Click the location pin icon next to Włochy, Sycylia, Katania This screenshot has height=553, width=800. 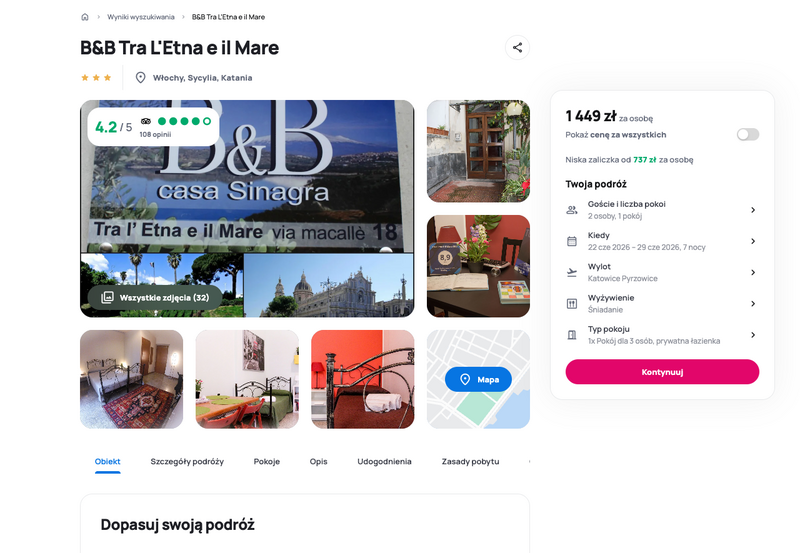point(140,78)
